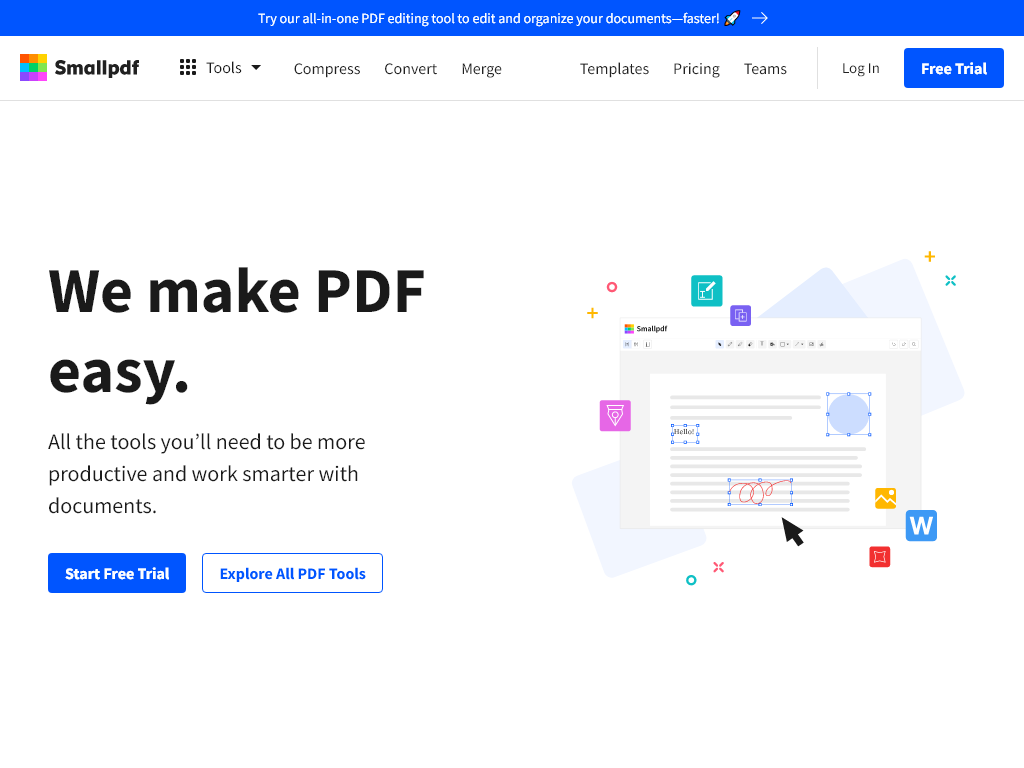This screenshot has width=1024, height=768.
Task: Click the Free Trial header button
Action: (x=953, y=68)
